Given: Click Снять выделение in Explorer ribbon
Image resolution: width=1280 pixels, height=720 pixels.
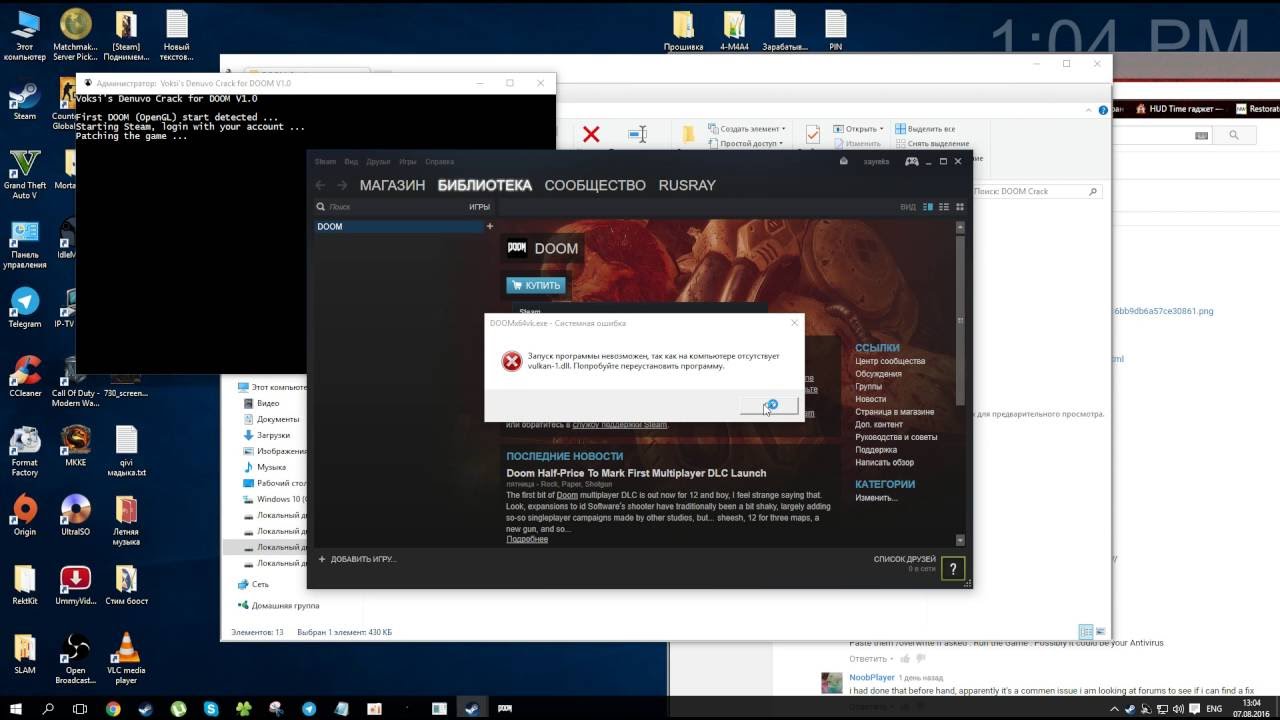Looking at the screenshot, I should (931, 144).
